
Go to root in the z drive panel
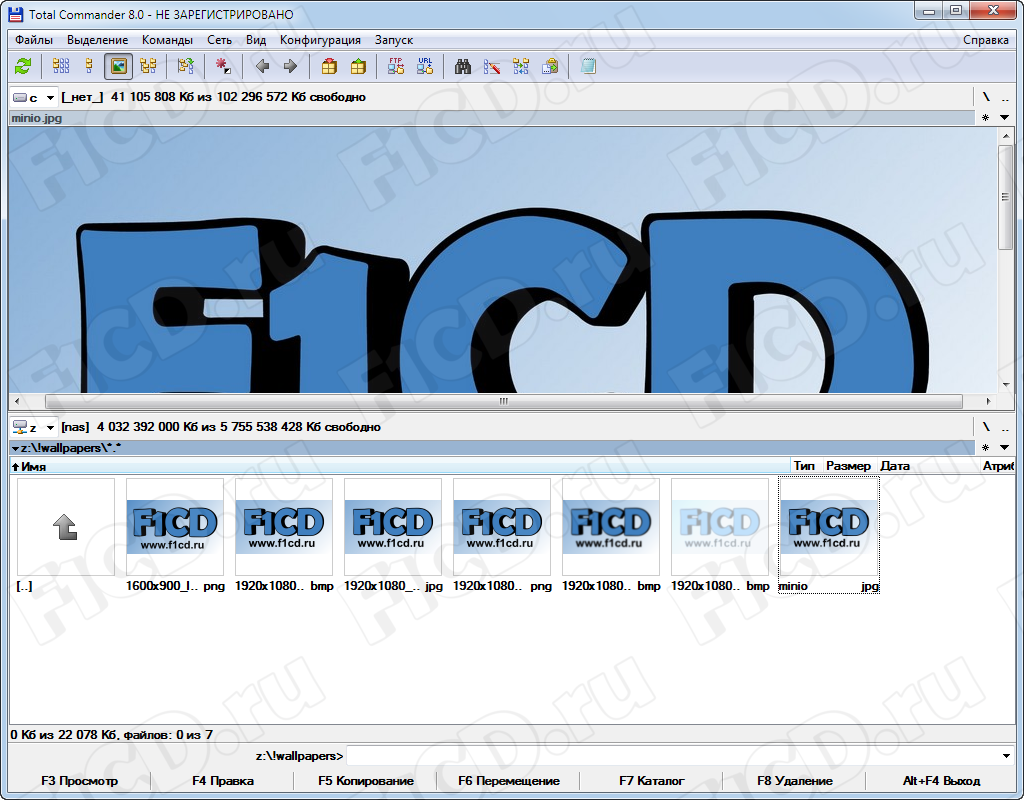point(986,427)
